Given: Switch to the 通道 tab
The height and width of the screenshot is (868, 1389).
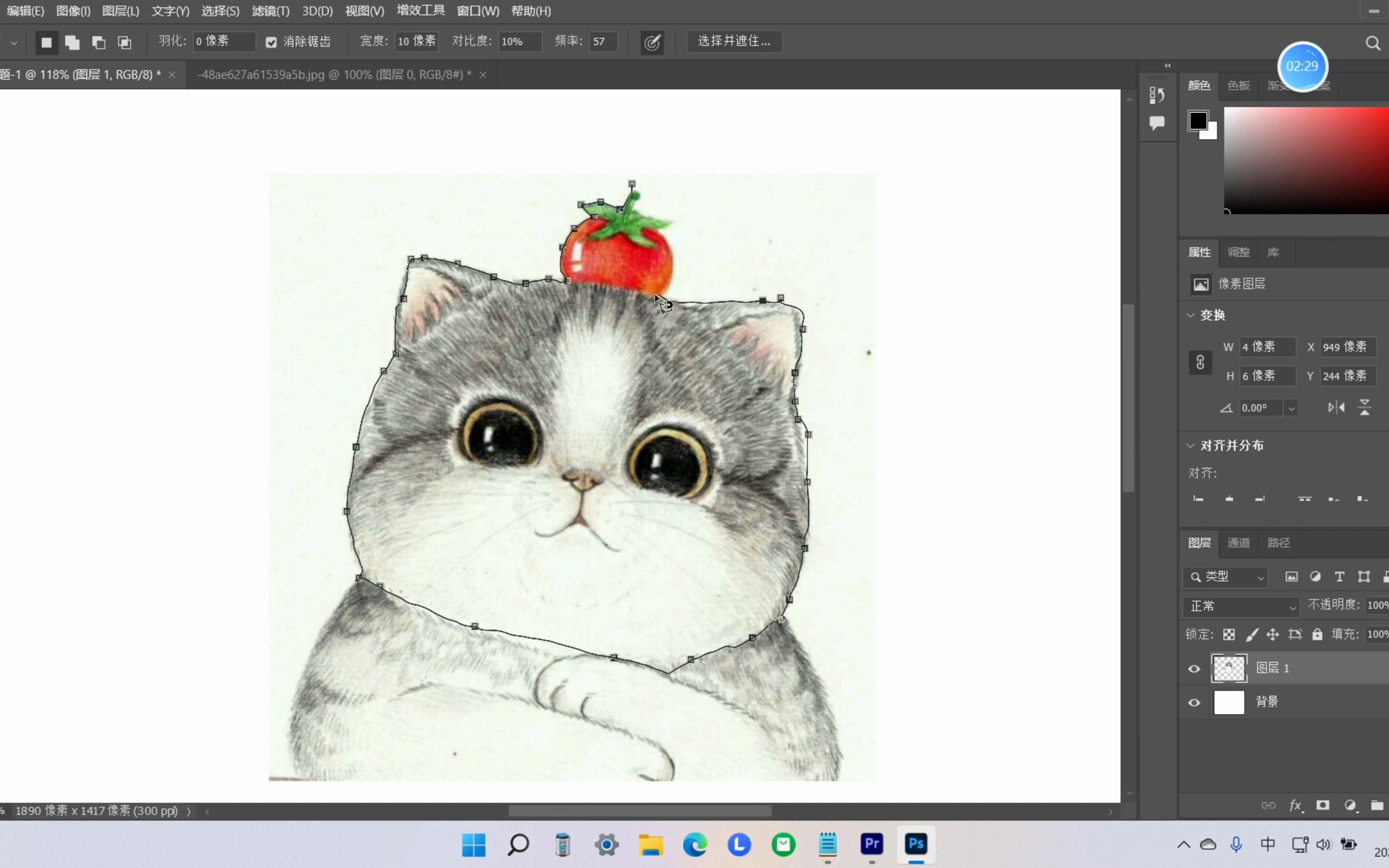Looking at the screenshot, I should pos(1238,543).
